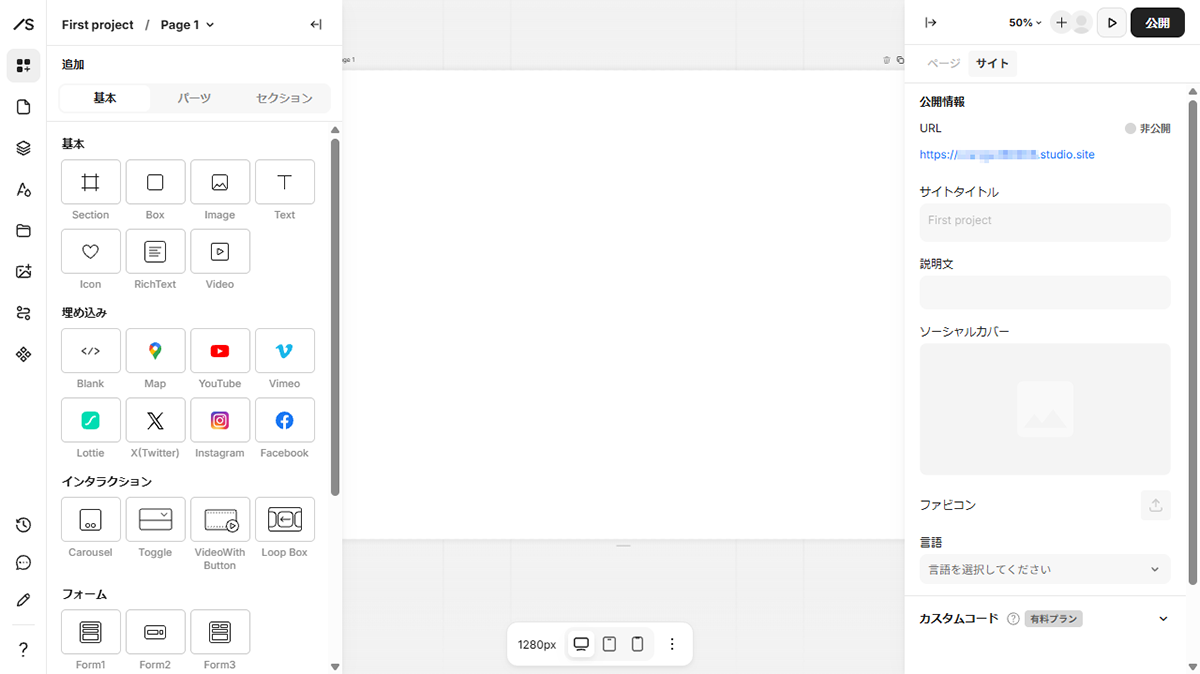Add a Section element
Viewport: 1200px width, 674px height.
pyautogui.click(x=91, y=182)
